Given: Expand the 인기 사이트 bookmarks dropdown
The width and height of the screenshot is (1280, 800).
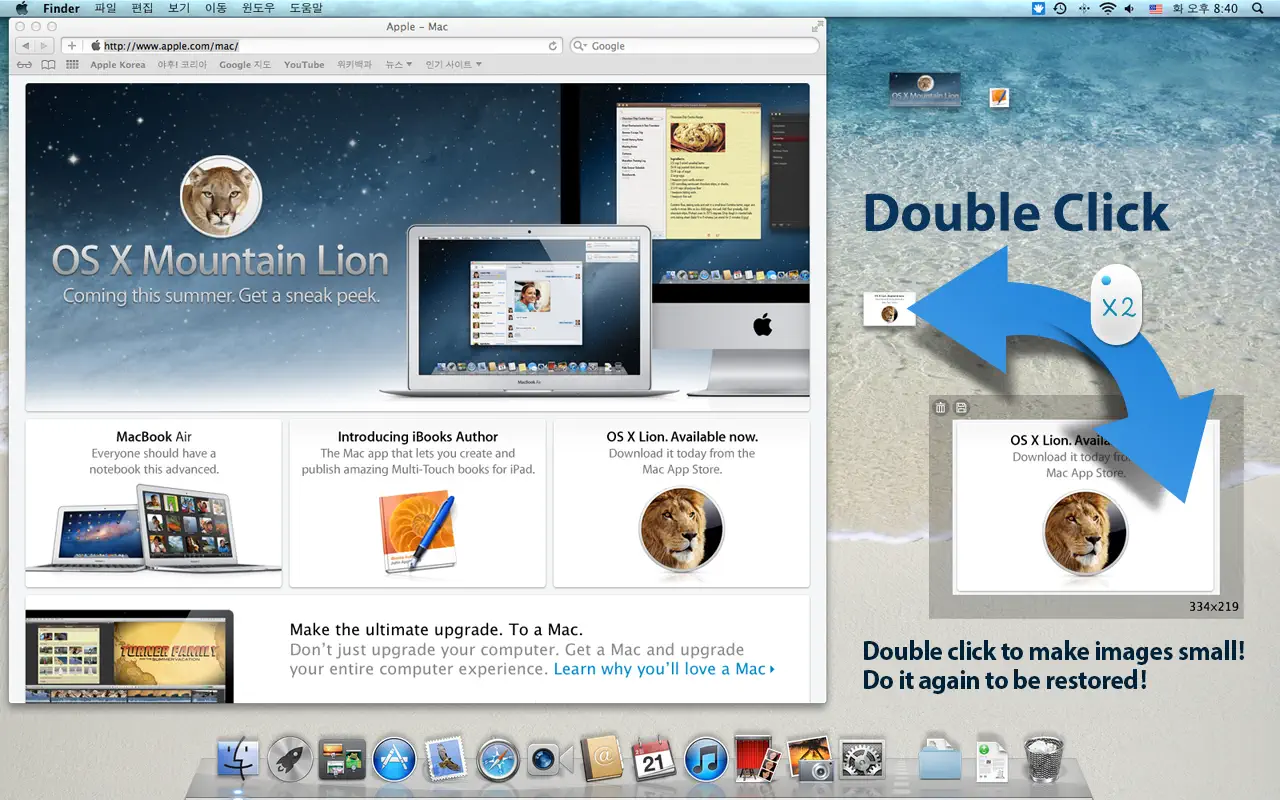Looking at the screenshot, I should click(x=454, y=65).
